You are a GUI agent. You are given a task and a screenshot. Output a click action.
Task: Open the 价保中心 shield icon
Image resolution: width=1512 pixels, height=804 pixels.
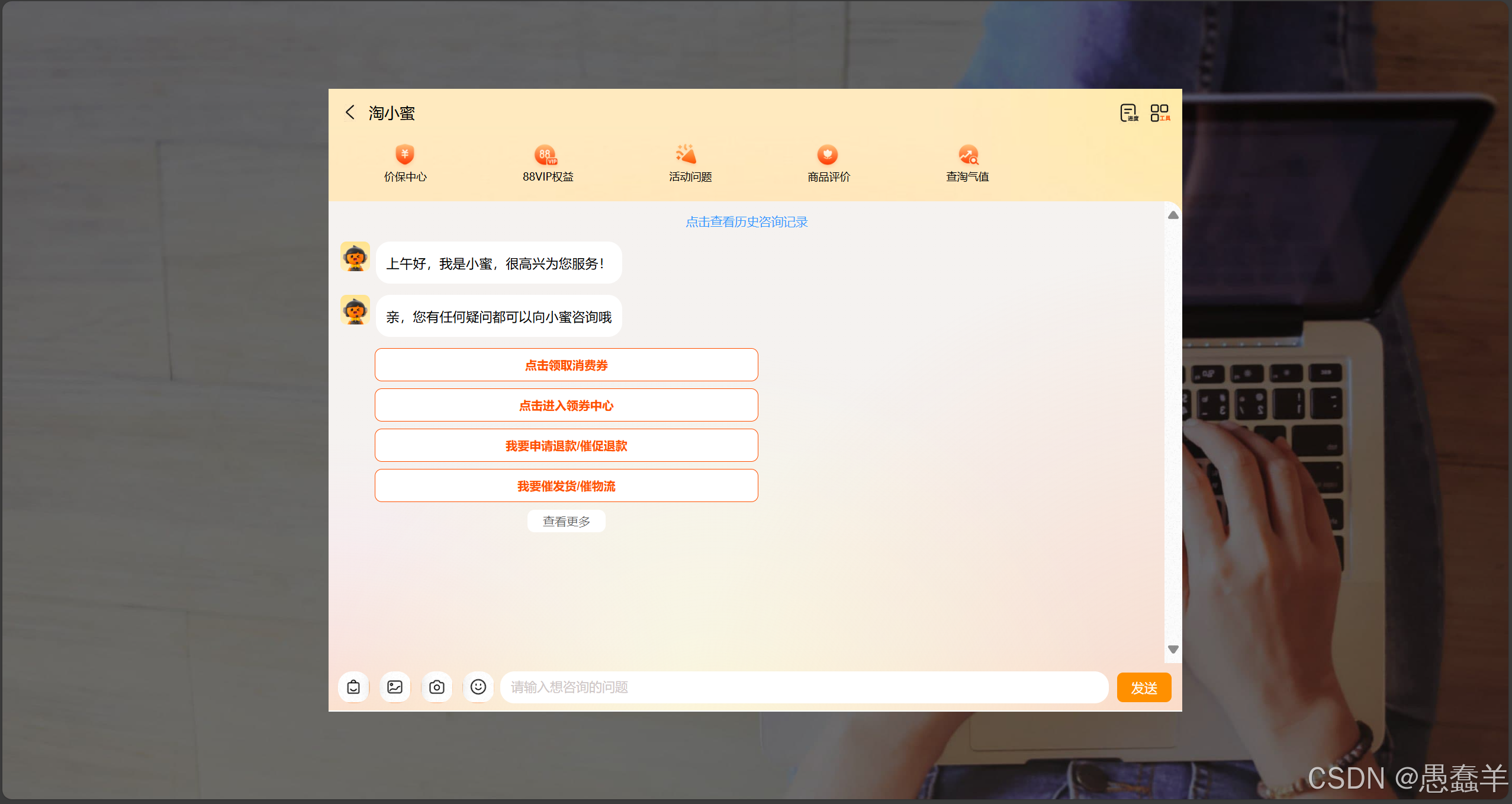click(405, 155)
